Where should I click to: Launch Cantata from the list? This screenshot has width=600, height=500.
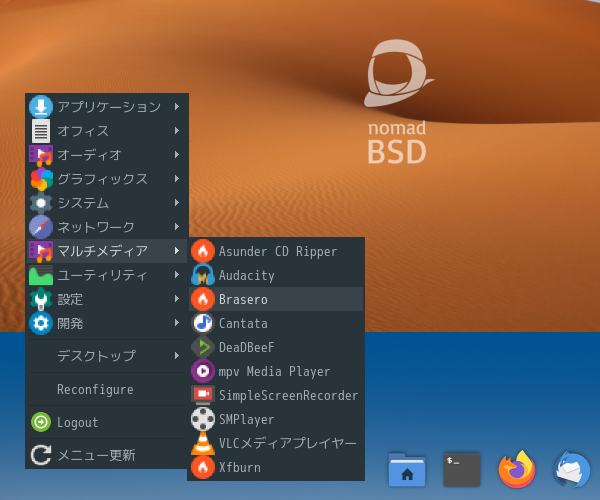tap(276, 323)
